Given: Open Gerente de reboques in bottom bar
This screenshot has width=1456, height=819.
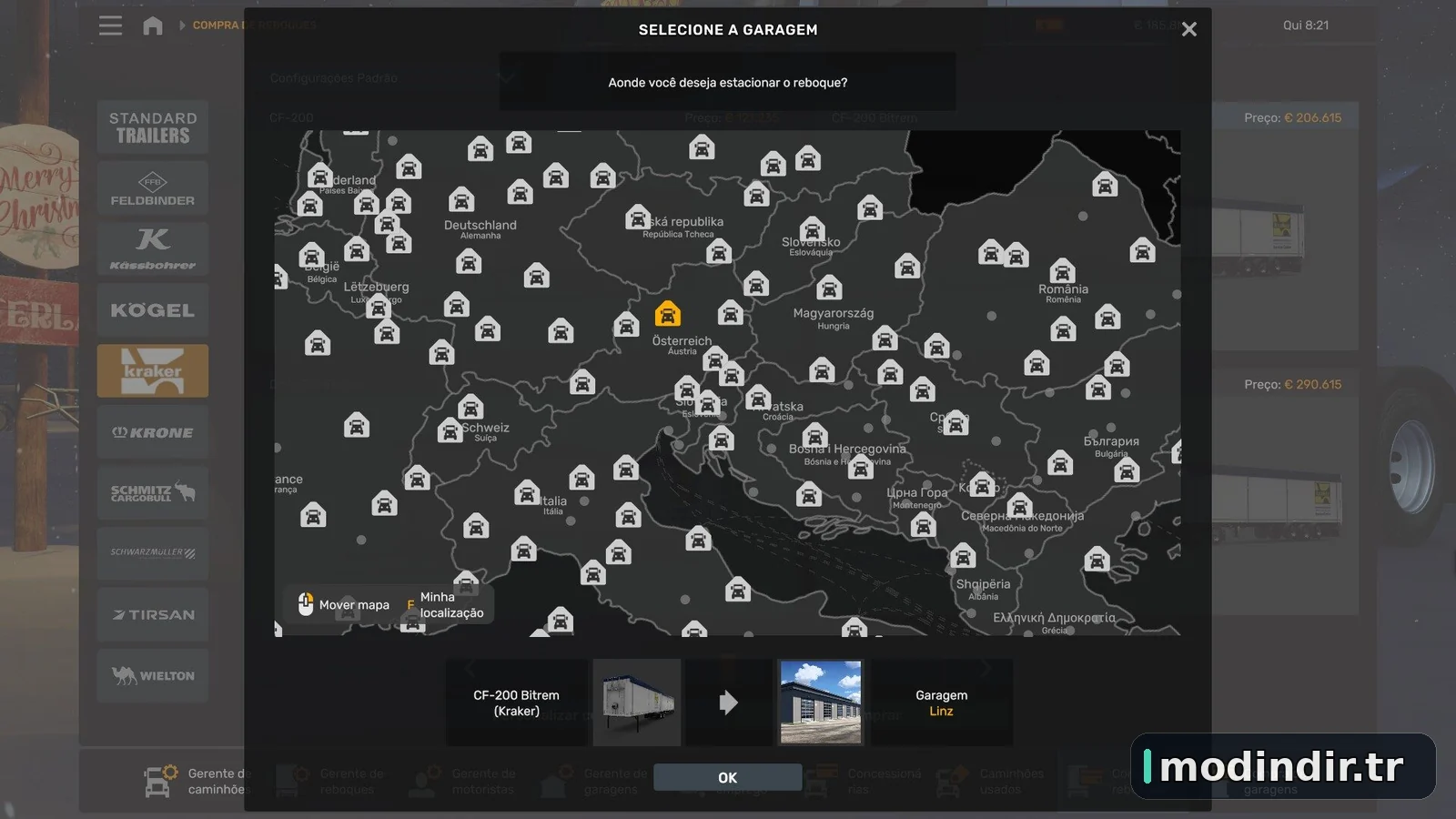Looking at the screenshot, I should click(329, 781).
